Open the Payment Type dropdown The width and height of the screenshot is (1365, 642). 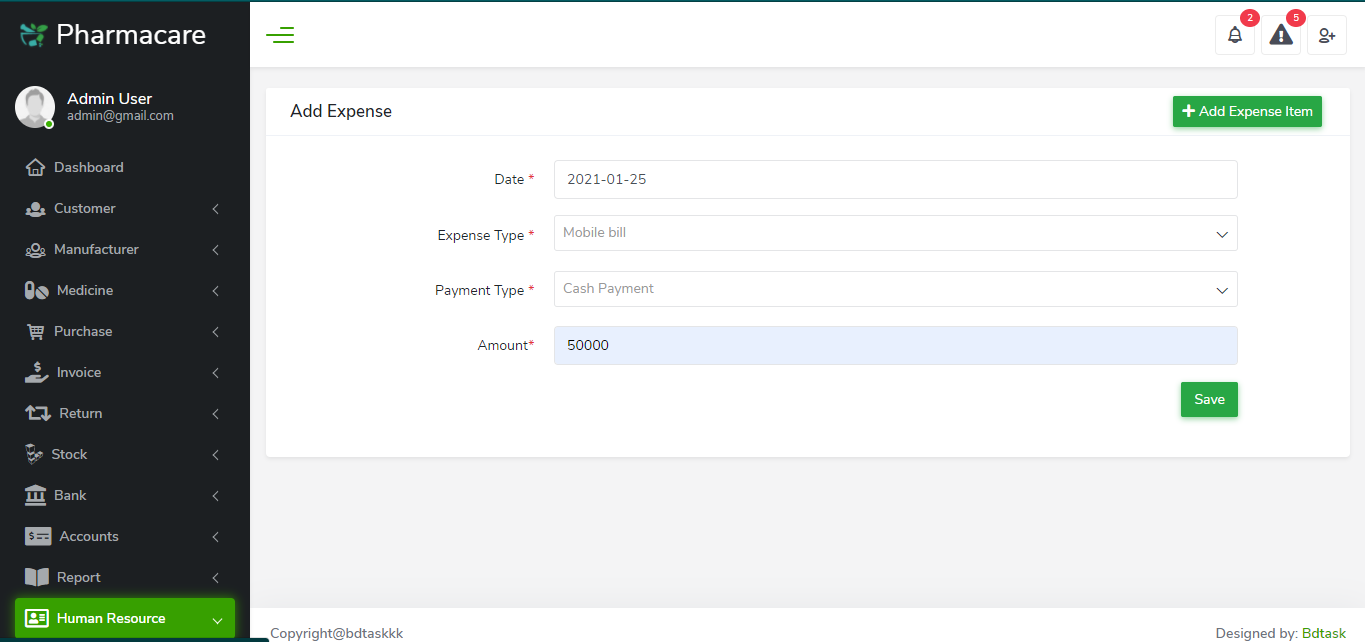(895, 289)
